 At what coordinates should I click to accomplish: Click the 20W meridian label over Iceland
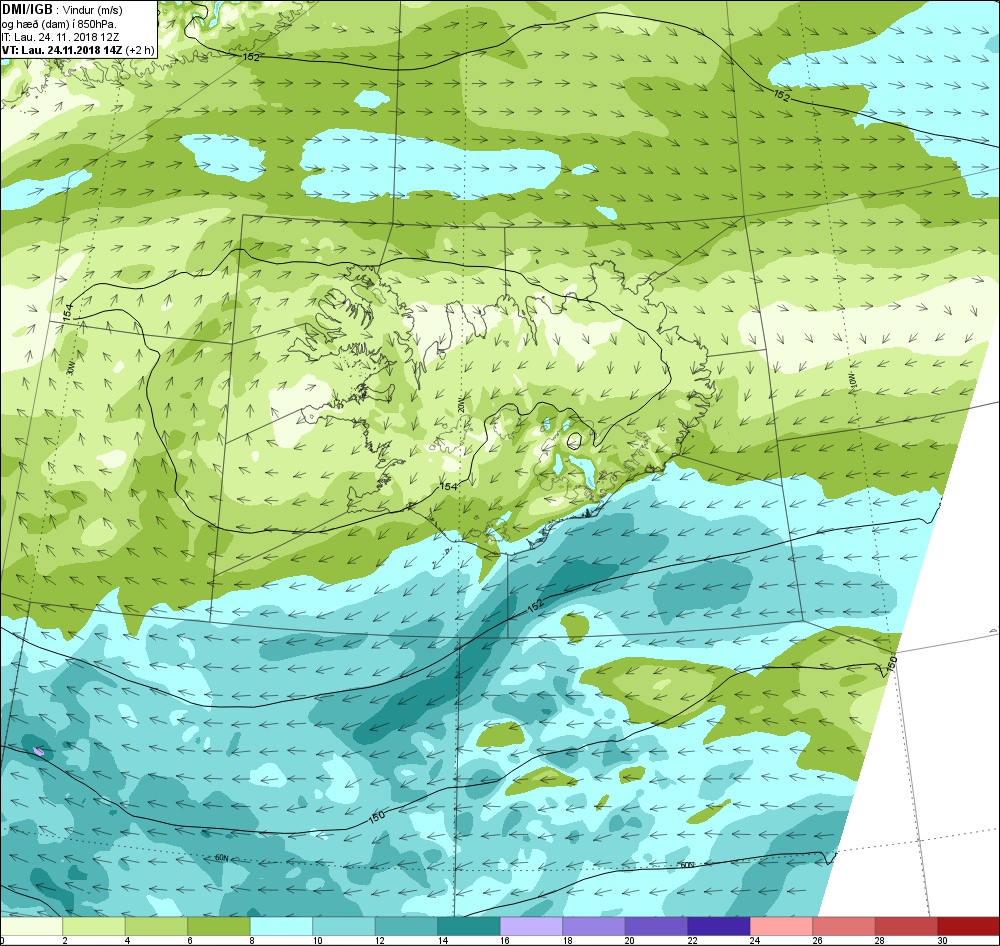pos(460,404)
